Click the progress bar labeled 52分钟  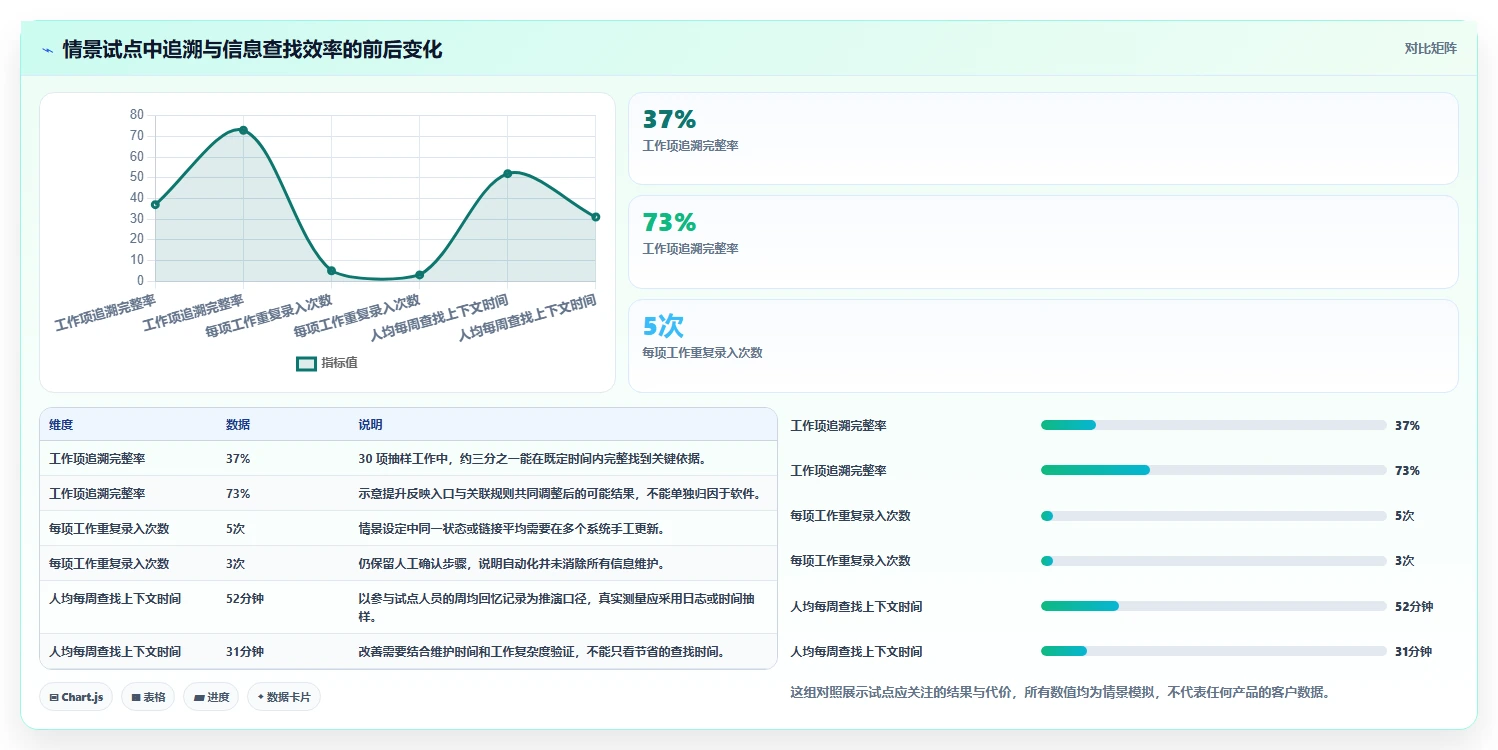coord(1214,606)
